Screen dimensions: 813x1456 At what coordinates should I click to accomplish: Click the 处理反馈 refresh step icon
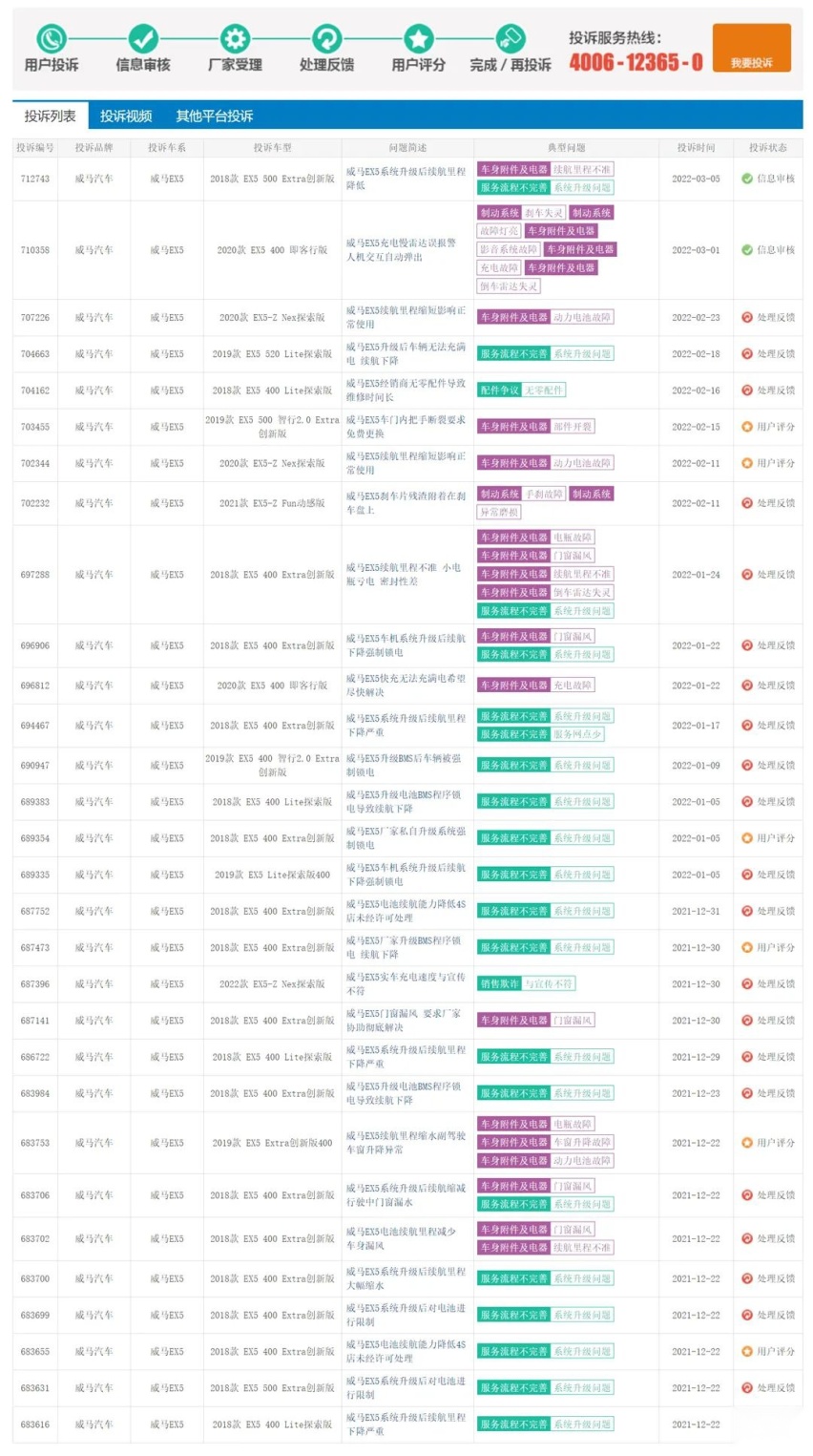pyautogui.click(x=326, y=38)
